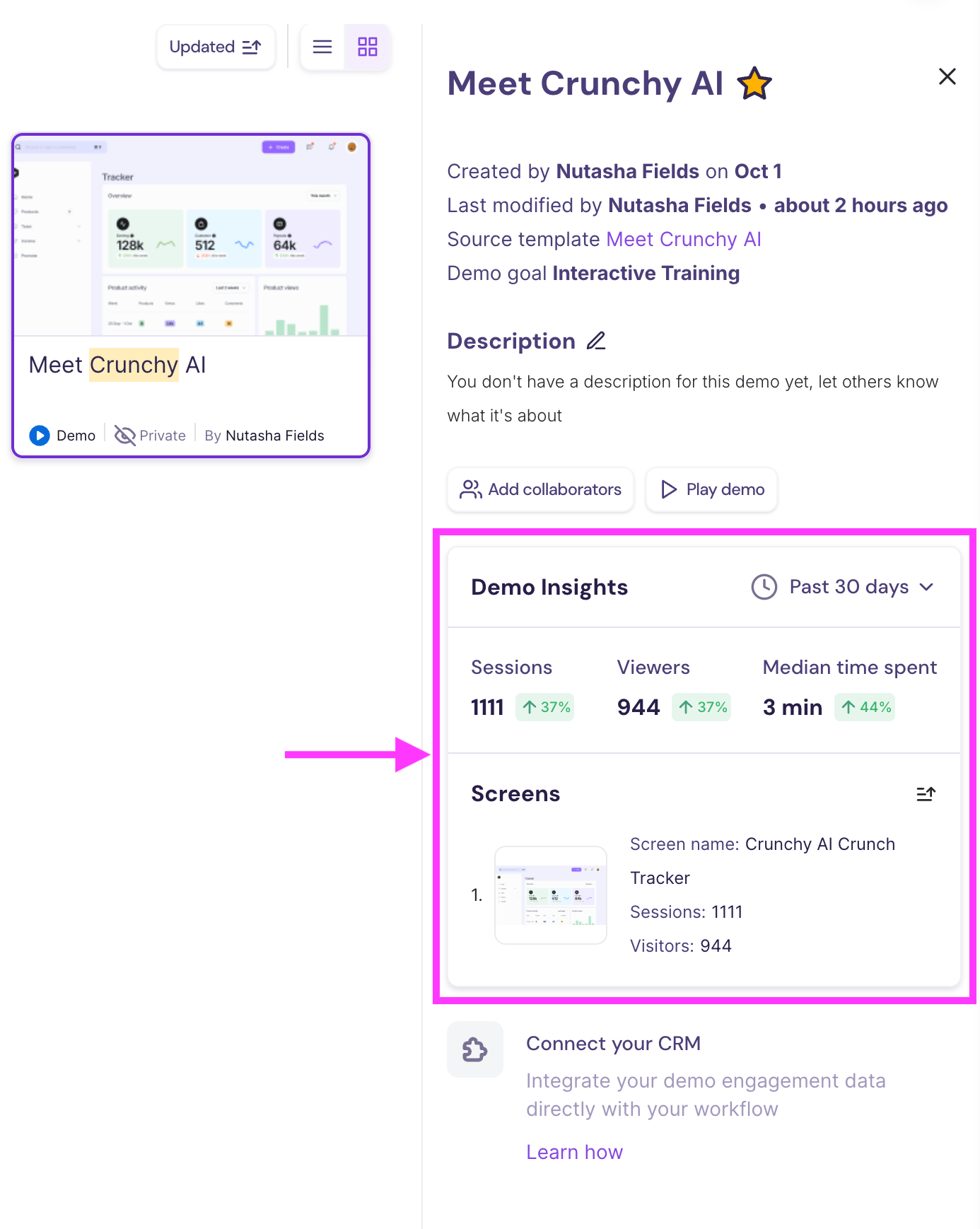Edit description using the pencil icon
The height and width of the screenshot is (1229, 980).
point(596,341)
